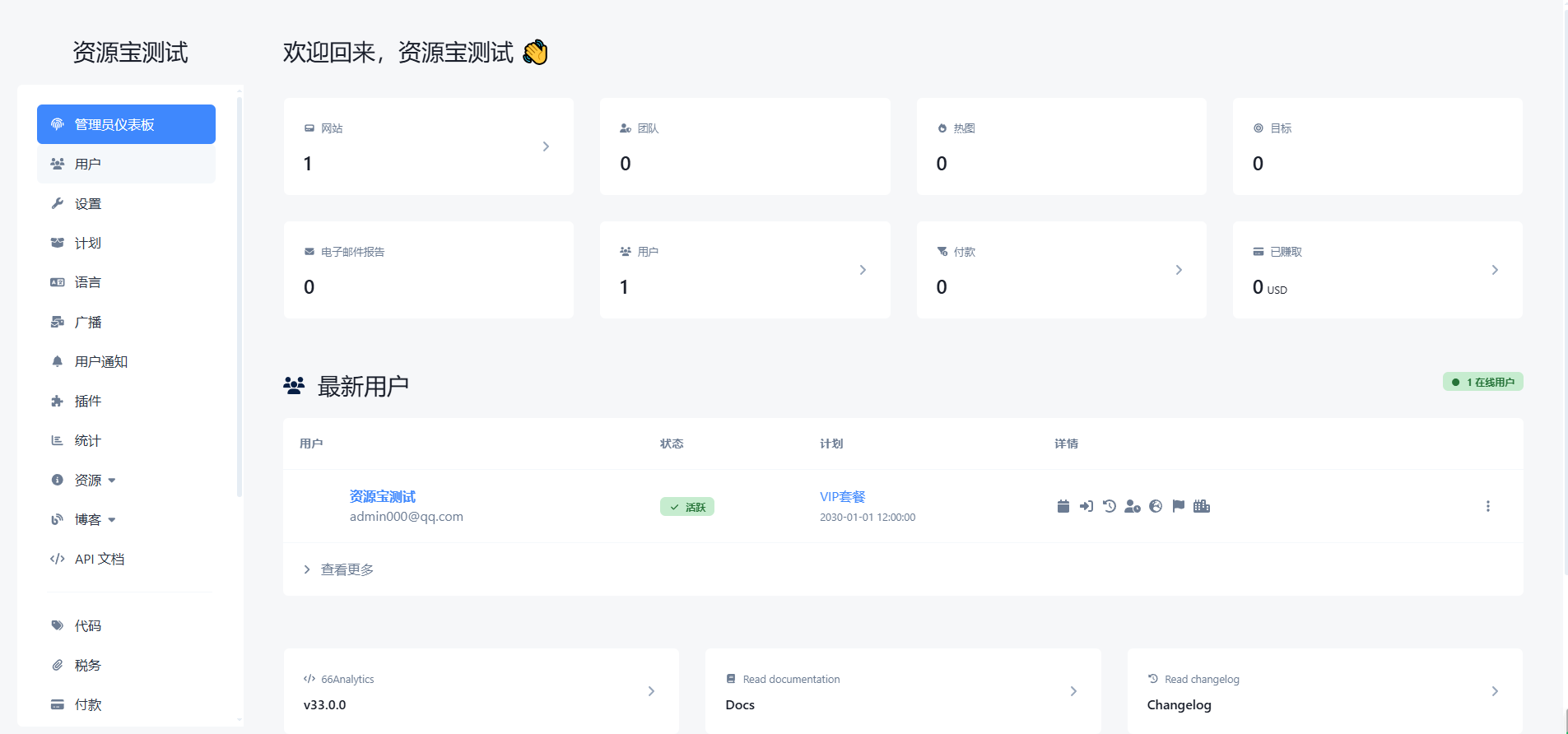The image size is (1568, 734).
Task: Open the 网站 card chevron
Action: pyautogui.click(x=546, y=146)
